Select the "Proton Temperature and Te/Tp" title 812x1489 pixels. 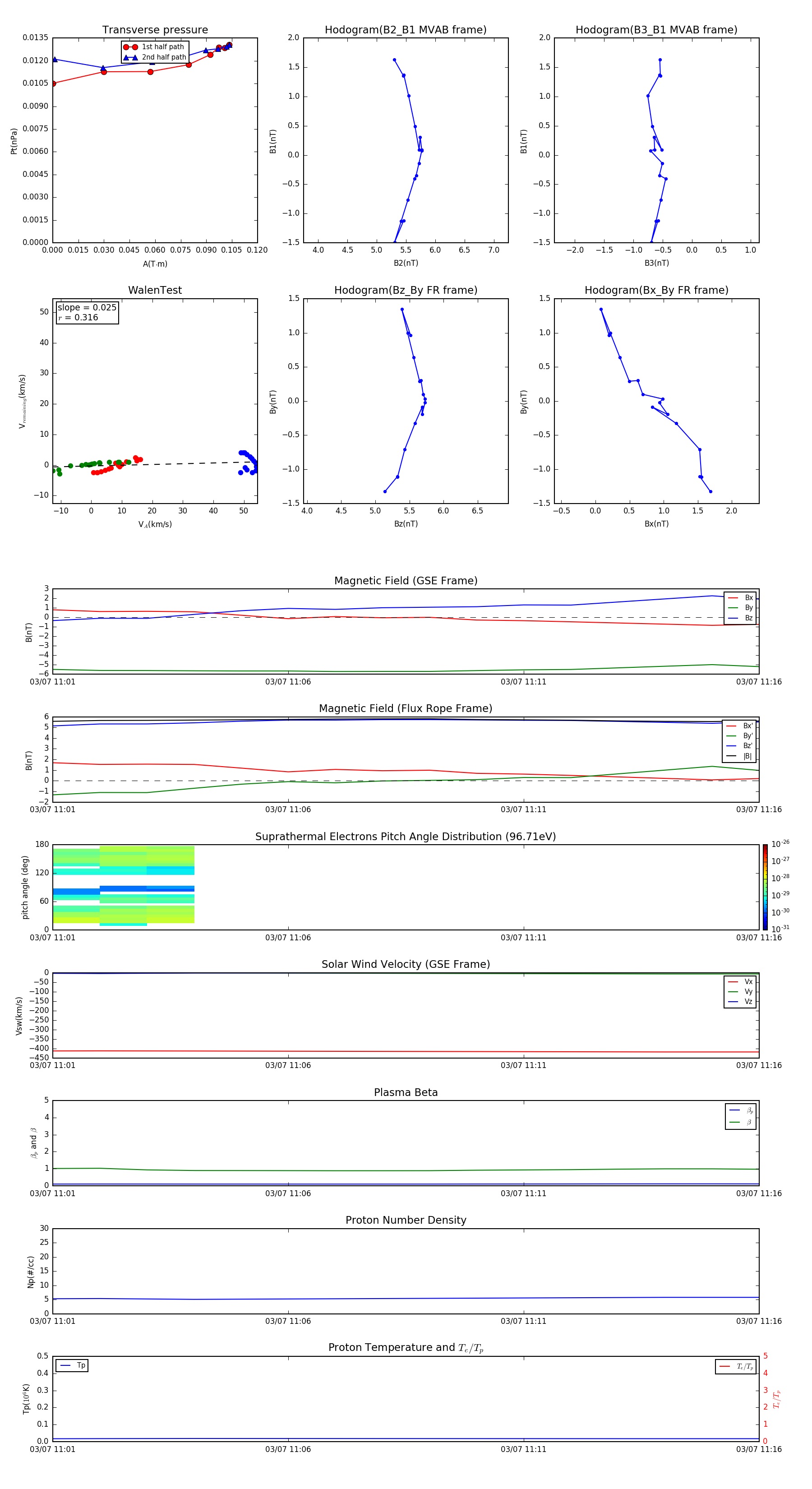[406, 1348]
